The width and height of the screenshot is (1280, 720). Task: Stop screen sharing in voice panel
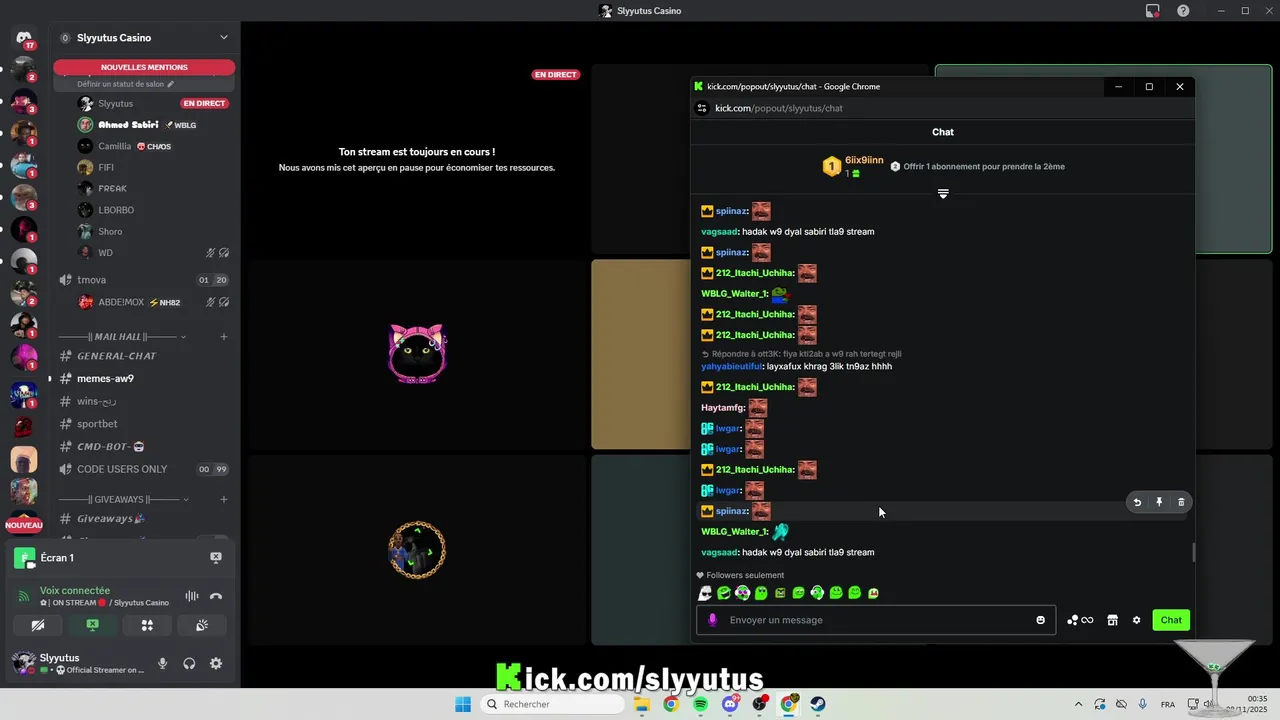(x=92, y=625)
